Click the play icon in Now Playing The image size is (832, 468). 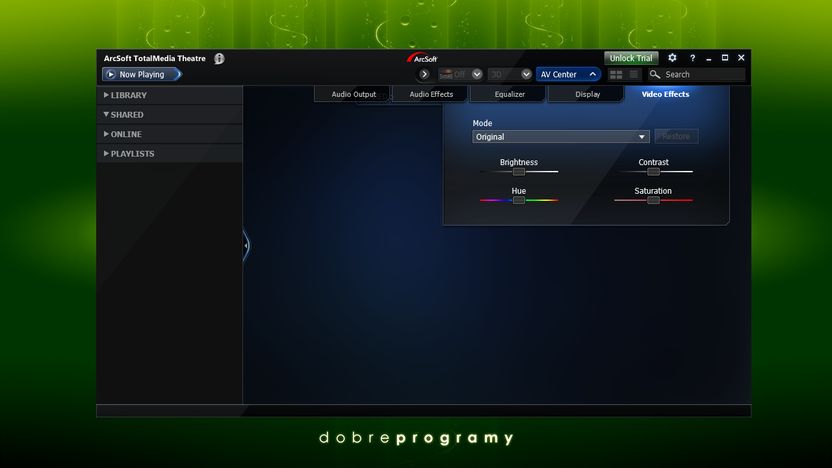(x=111, y=74)
